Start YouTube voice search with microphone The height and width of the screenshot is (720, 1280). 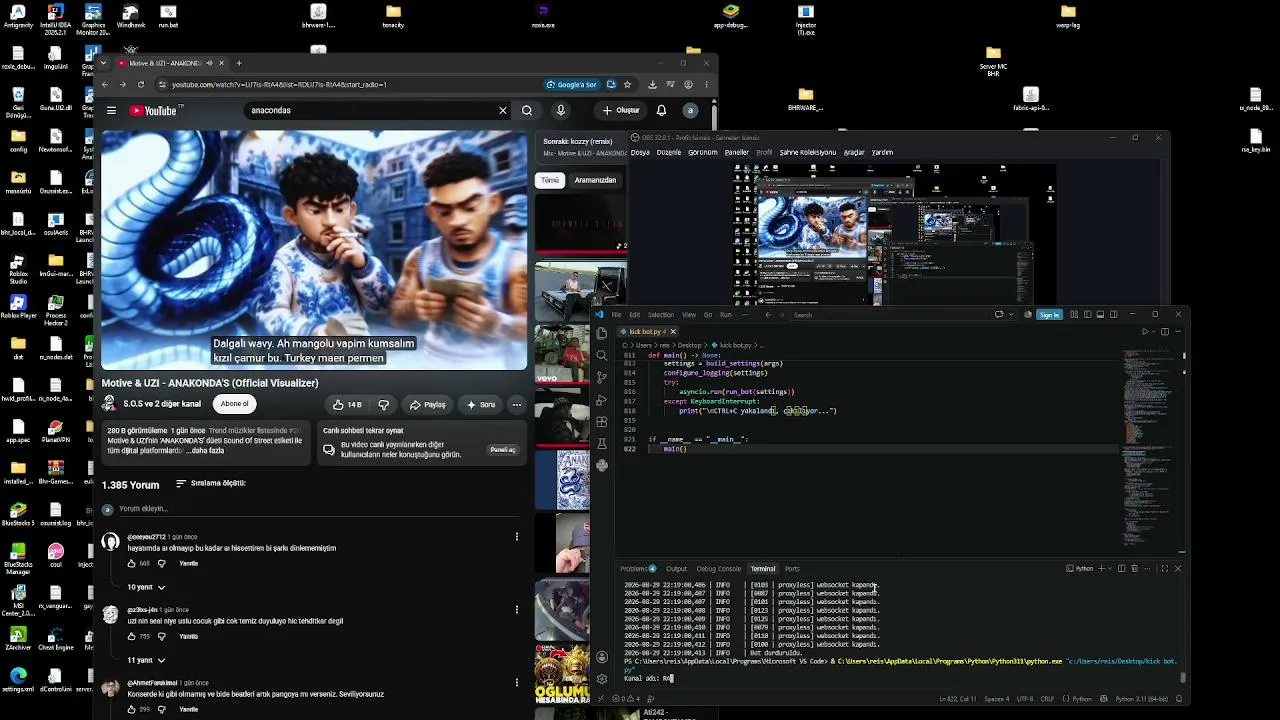coord(561,110)
